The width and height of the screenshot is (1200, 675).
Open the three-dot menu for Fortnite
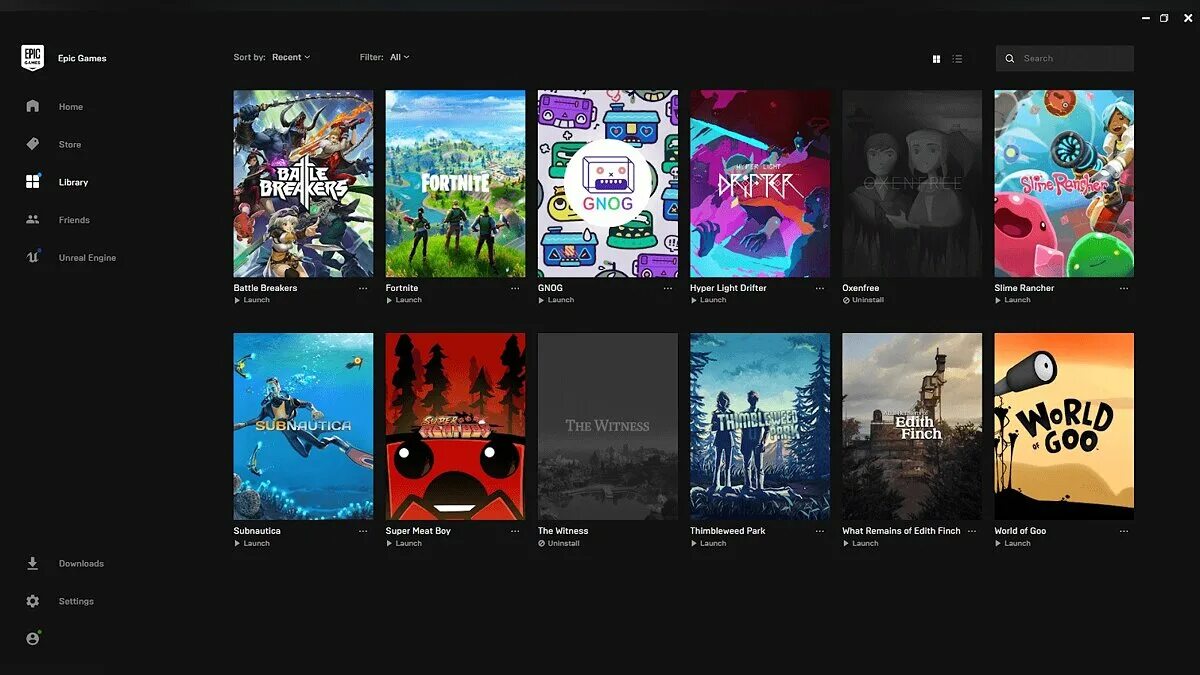[515, 288]
